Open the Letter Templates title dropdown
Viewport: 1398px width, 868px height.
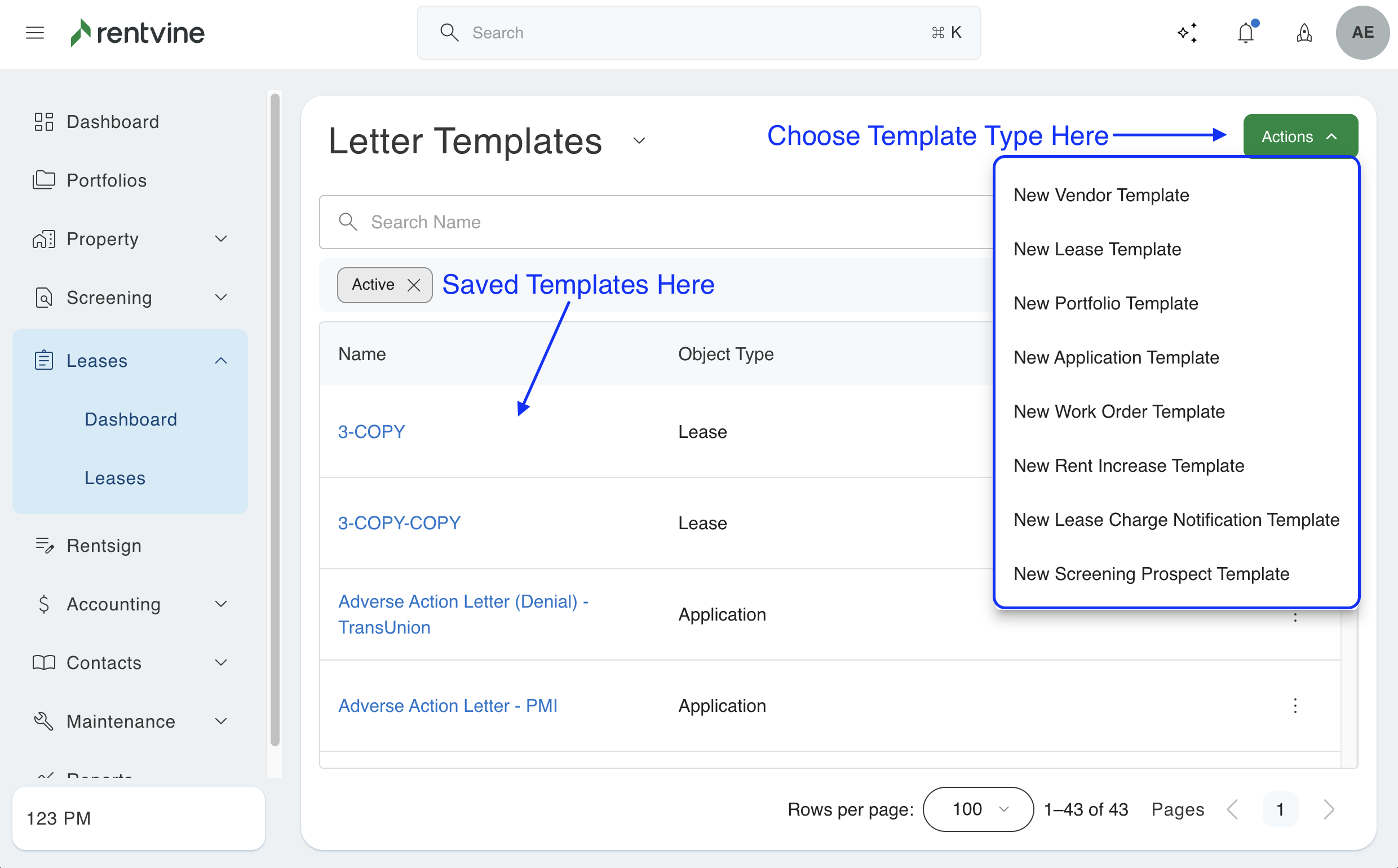tap(639, 141)
